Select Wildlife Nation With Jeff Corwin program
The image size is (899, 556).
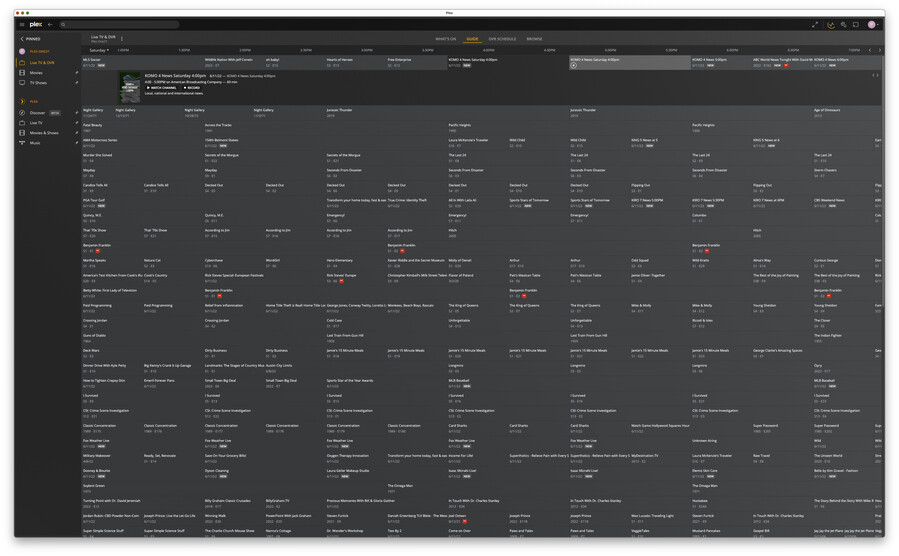[x=234, y=62]
